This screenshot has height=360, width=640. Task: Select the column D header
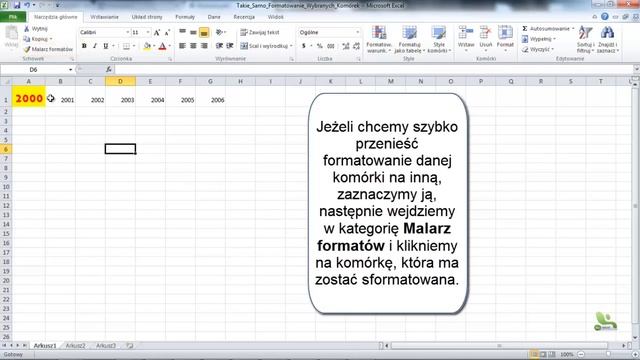pyautogui.click(x=120, y=81)
